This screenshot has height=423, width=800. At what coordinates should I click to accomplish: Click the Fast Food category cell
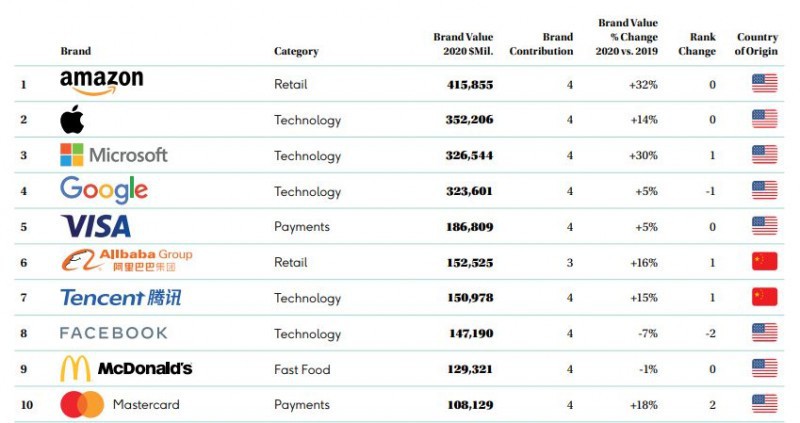coord(302,369)
